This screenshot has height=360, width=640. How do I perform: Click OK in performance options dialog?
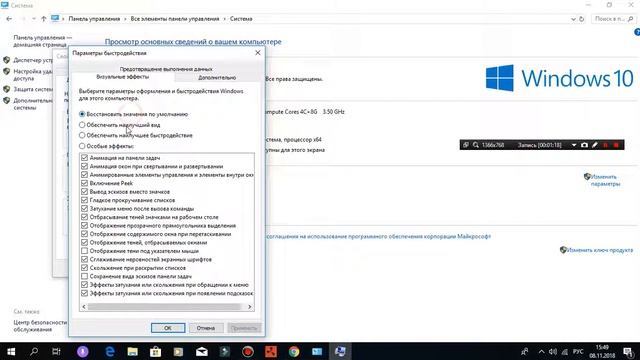click(x=168, y=328)
